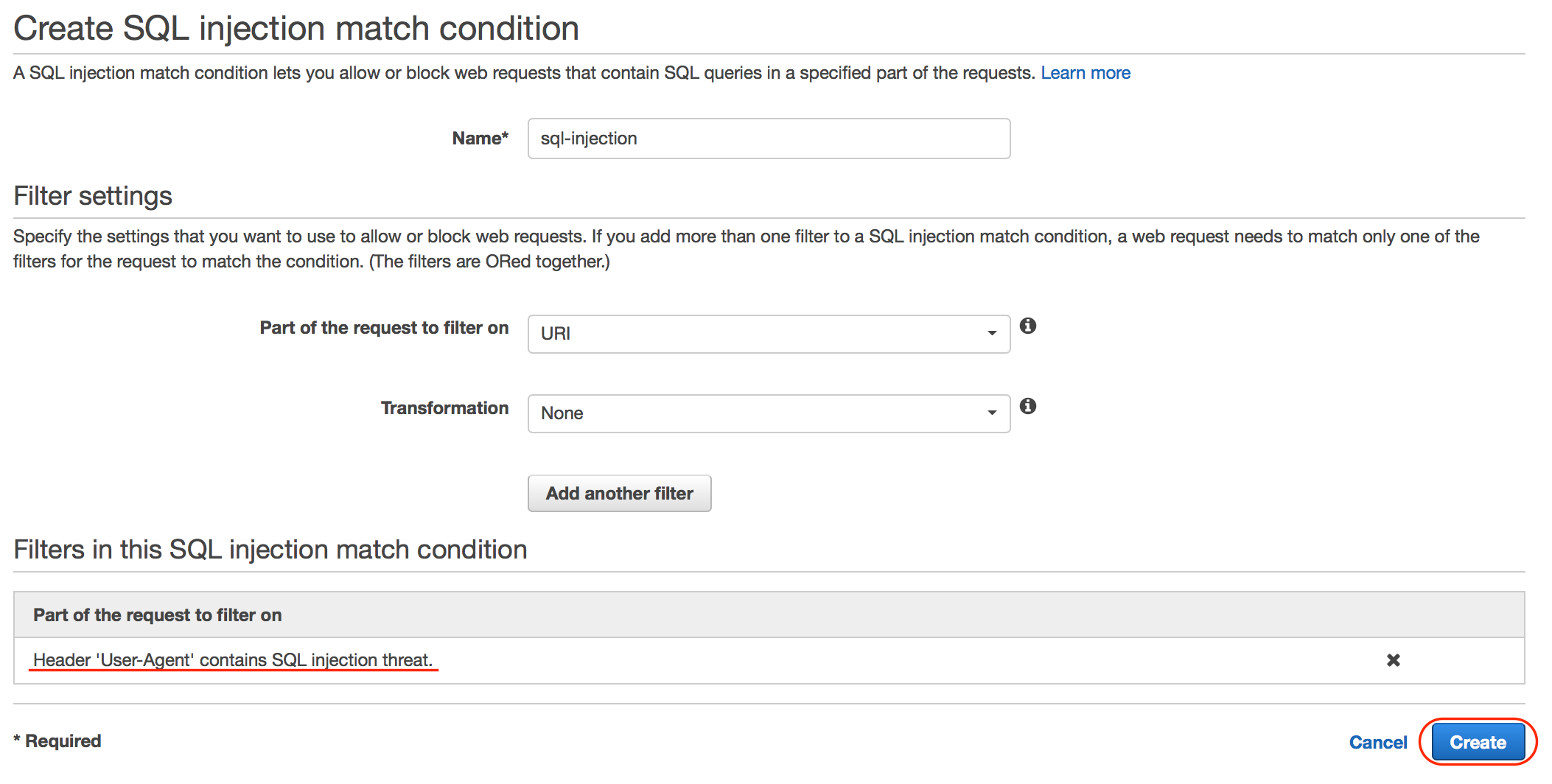Click the 'Part of the request to filter on' column header
The image size is (1552, 784).
[156, 615]
